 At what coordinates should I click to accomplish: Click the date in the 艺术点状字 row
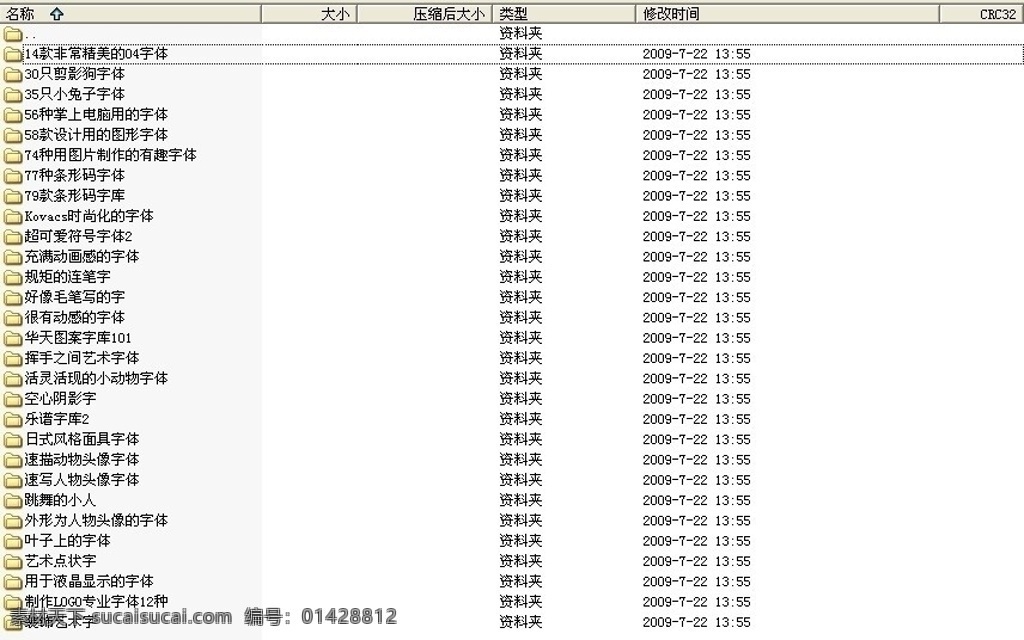[696, 561]
